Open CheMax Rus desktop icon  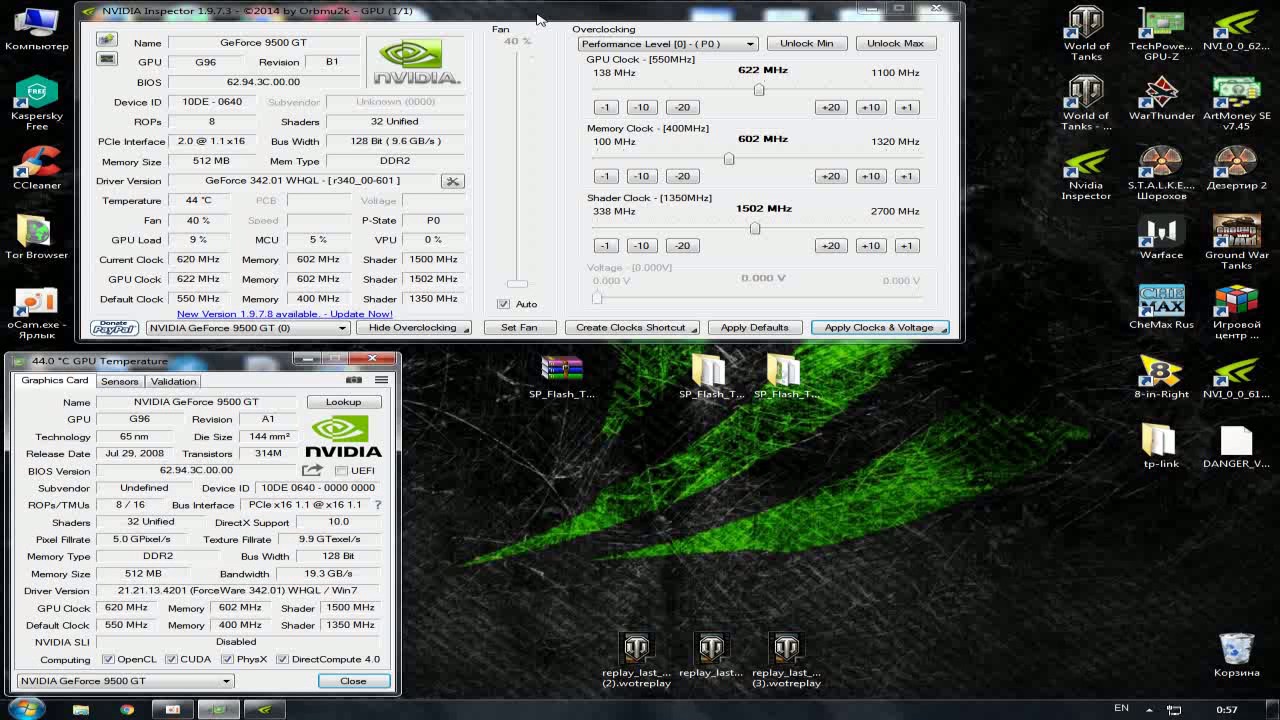1161,307
